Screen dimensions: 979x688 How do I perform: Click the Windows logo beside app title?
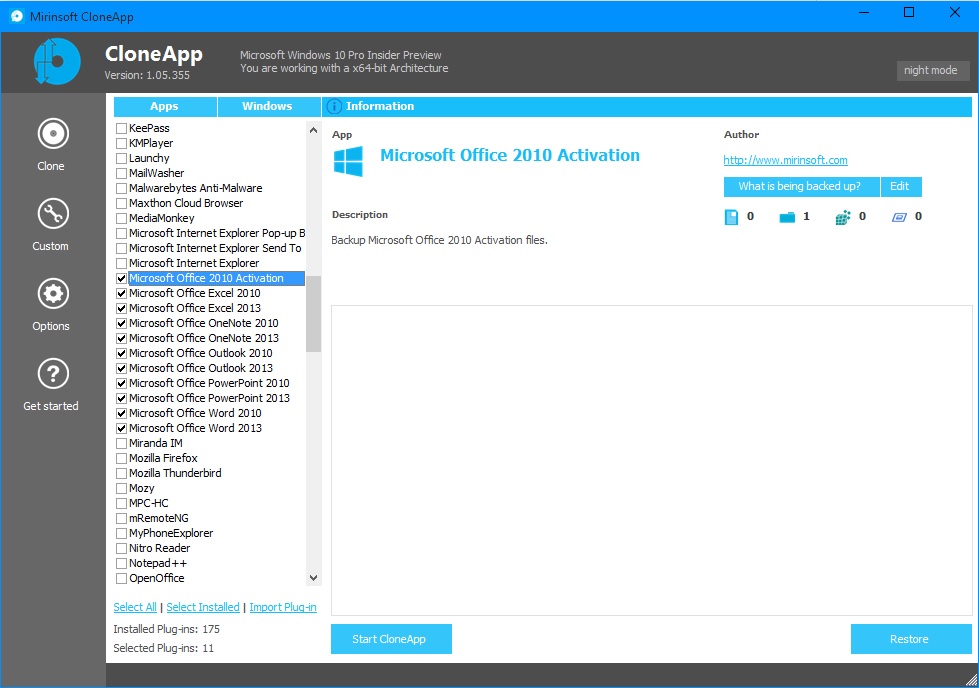[x=348, y=161]
